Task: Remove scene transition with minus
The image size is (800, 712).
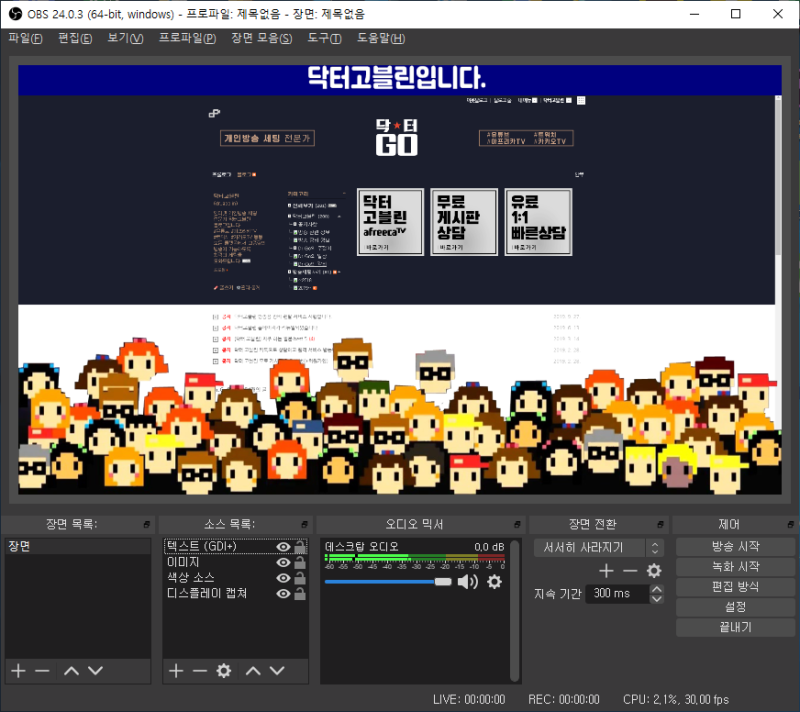Action: point(631,571)
